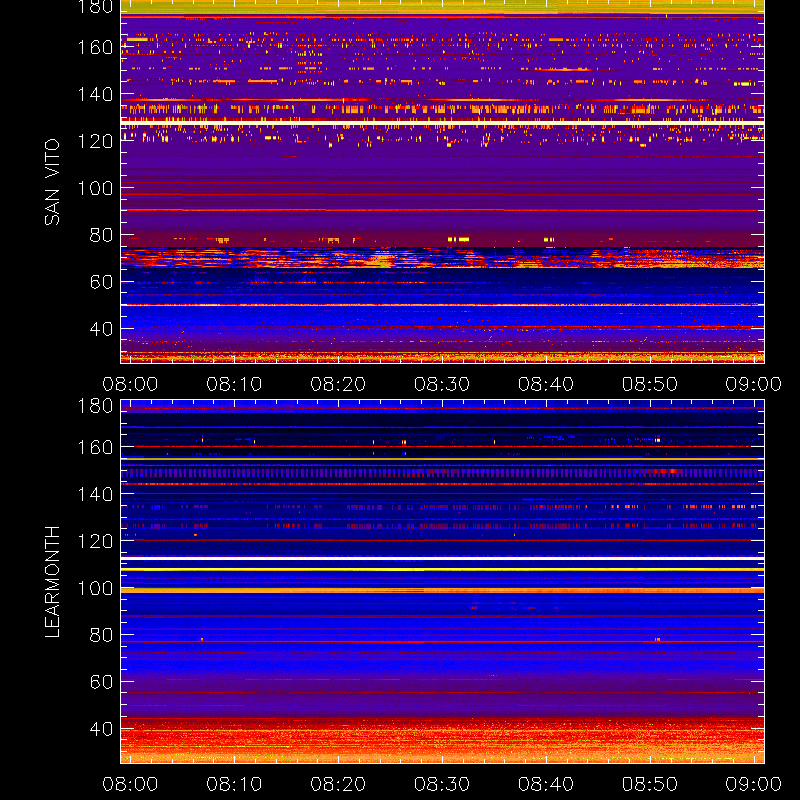Click 08:40 time label under LEARMONTH plot
The height and width of the screenshot is (800, 800).
(x=546, y=784)
